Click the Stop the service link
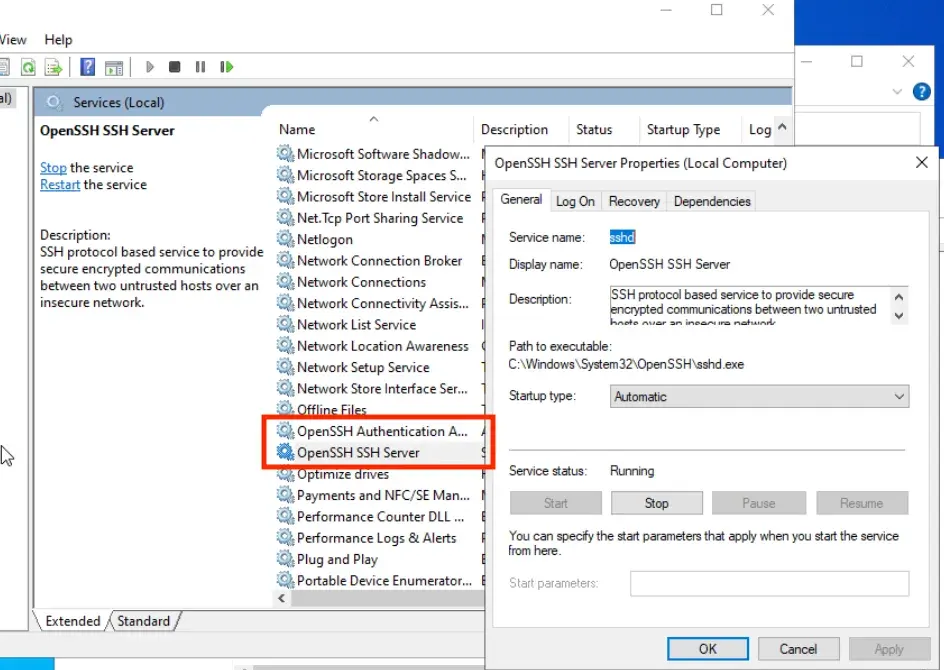This screenshot has width=944, height=670. coord(54,167)
